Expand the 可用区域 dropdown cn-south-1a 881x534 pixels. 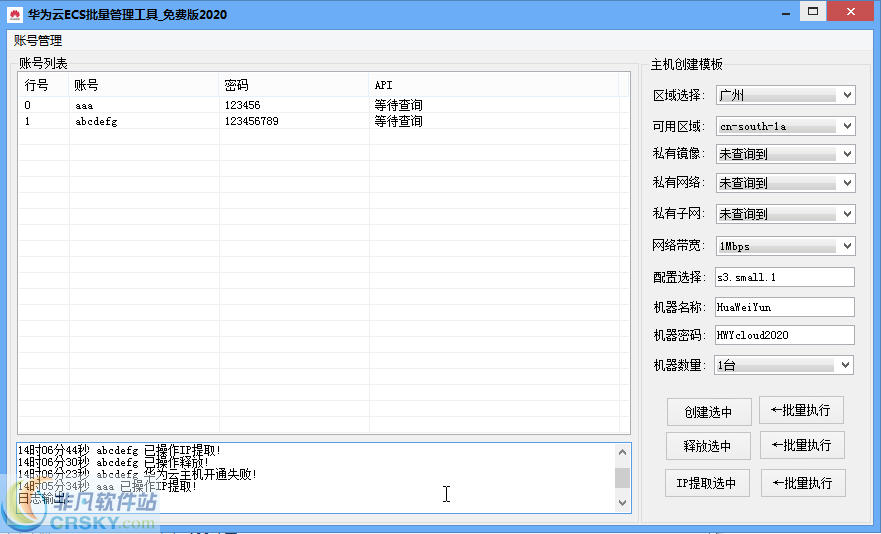click(785, 126)
